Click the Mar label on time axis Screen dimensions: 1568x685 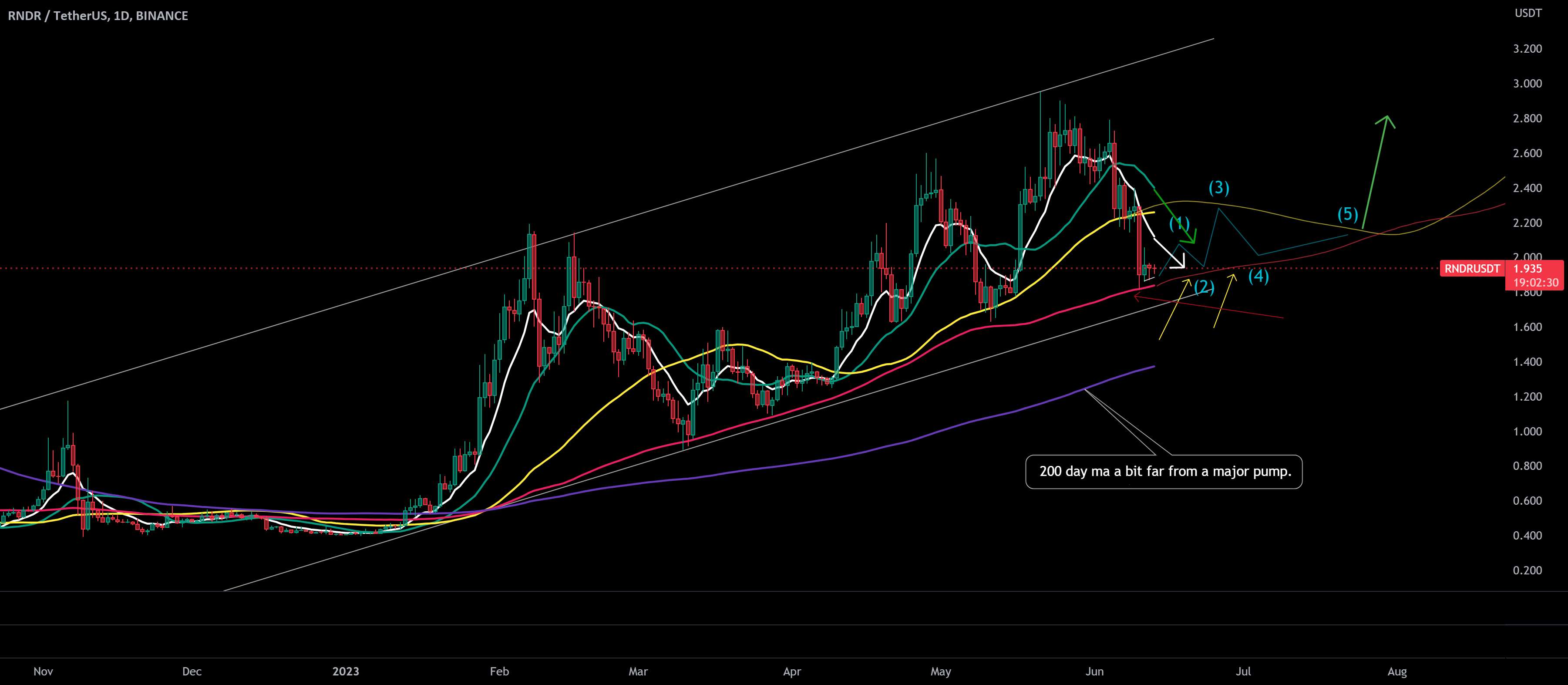tap(638, 672)
